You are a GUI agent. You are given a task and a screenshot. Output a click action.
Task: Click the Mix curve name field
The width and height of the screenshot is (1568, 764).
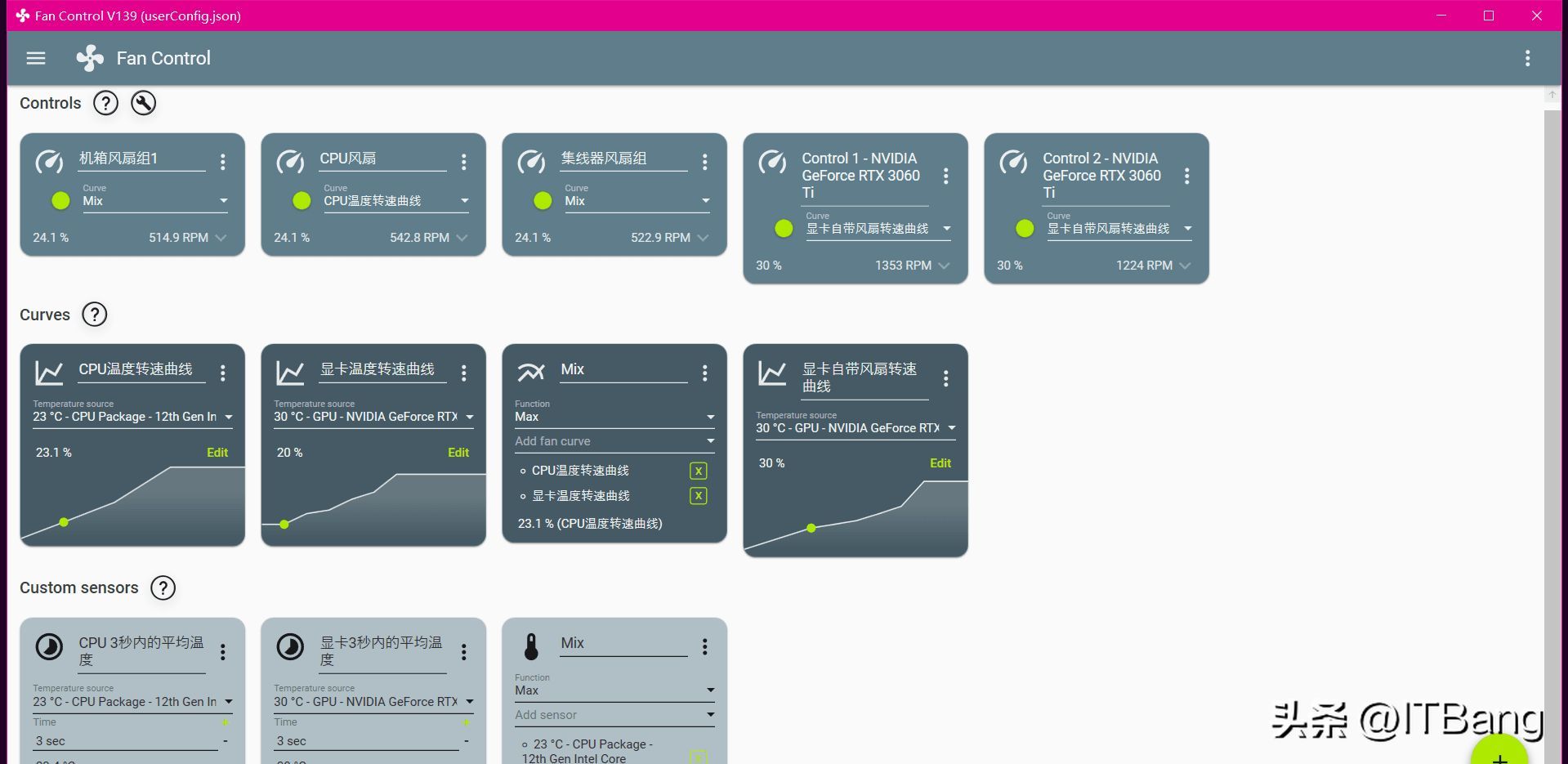point(623,370)
